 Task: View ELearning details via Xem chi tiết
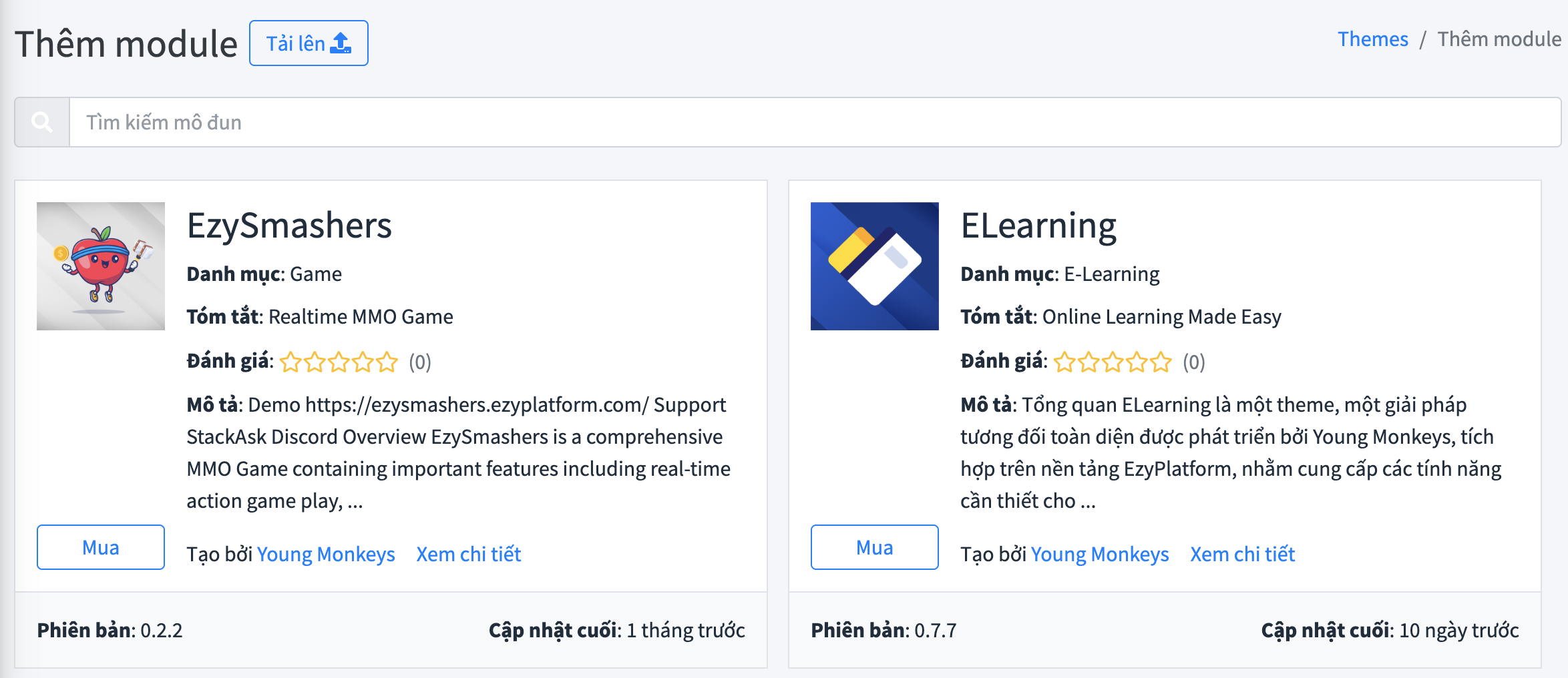point(1243,555)
